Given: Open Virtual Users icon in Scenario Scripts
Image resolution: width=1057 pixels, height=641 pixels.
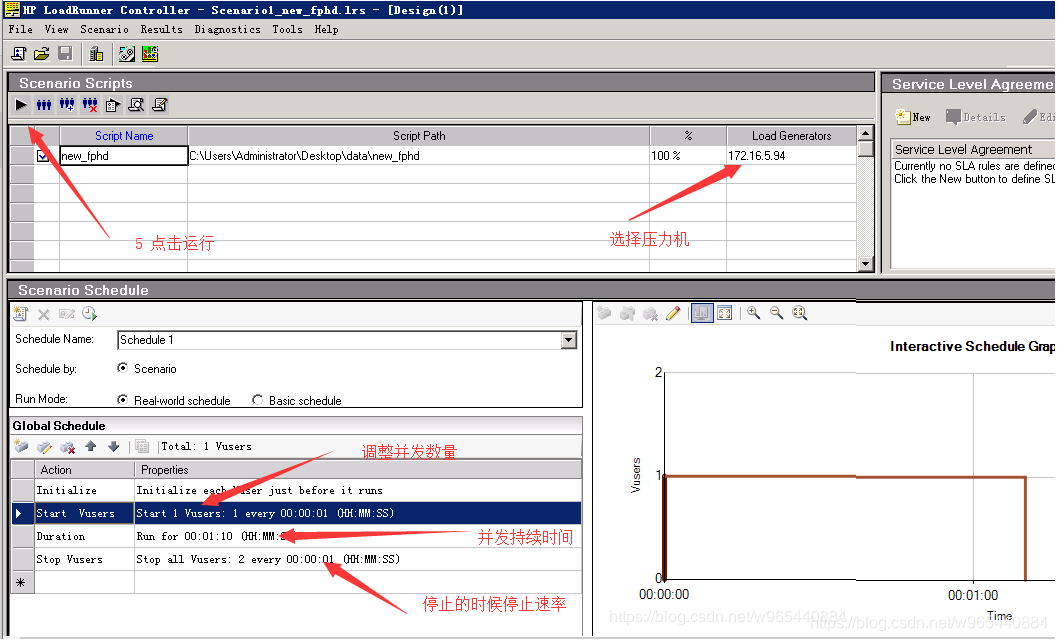Looking at the screenshot, I should [x=44, y=105].
